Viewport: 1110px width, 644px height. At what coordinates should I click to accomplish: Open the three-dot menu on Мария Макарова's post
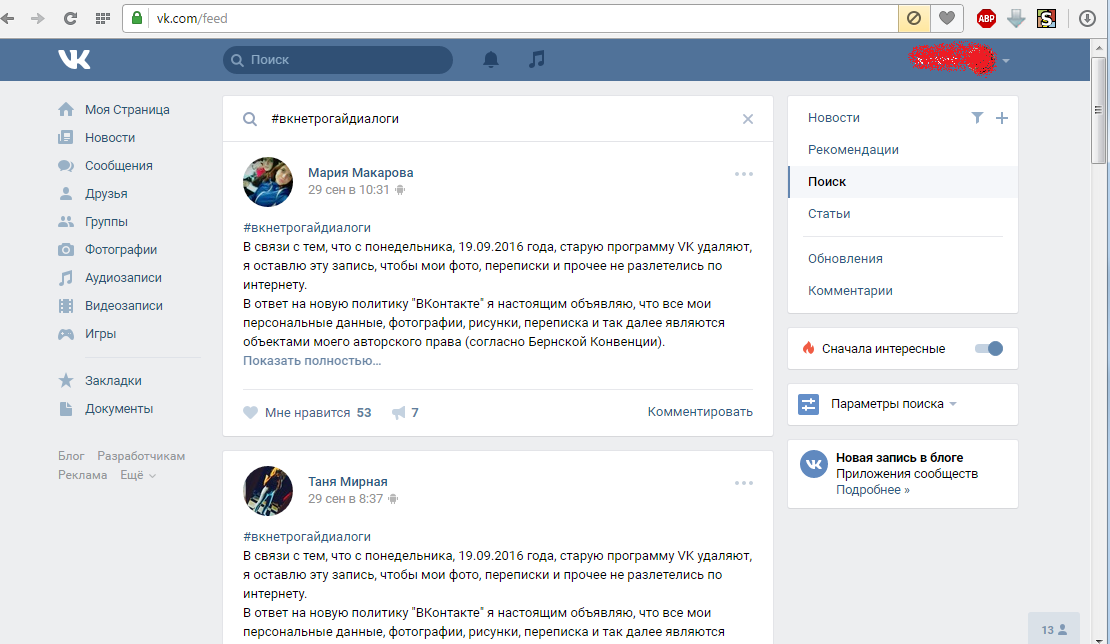[744, 174]
